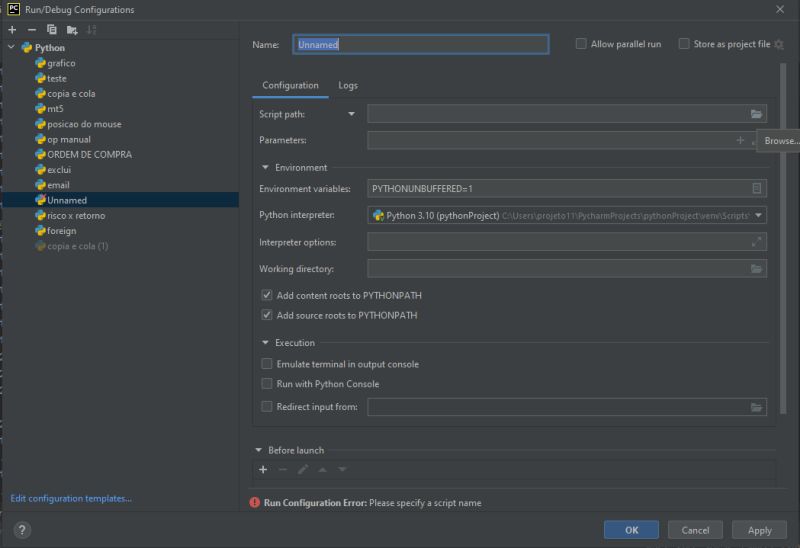The width and height of the screenshot is (800, 548).
Task: Save configuration to a new folder
Action: pos(72,30)
